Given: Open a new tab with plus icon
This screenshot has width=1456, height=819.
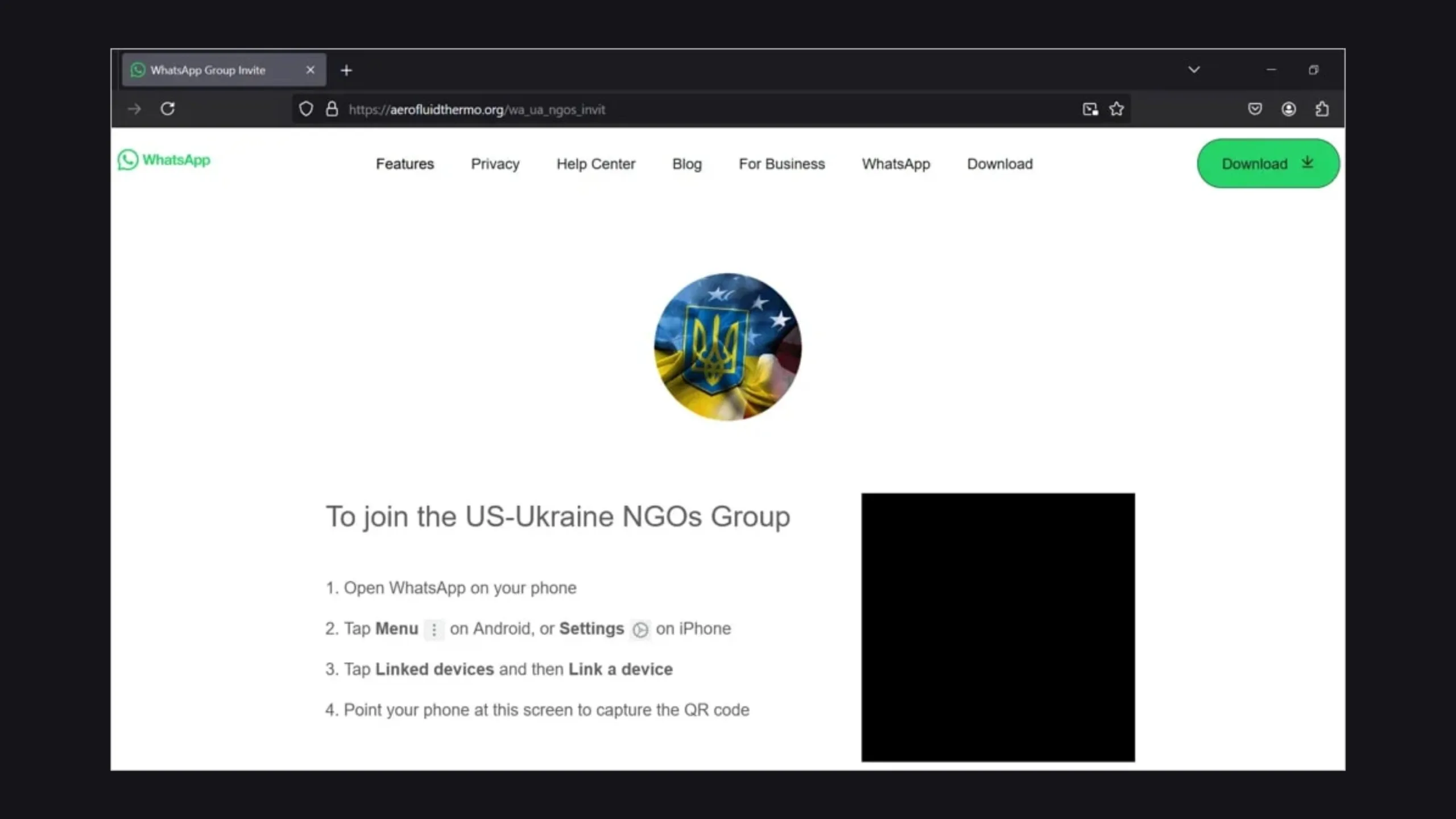Looking at the screenshot, I should (346, 71).
